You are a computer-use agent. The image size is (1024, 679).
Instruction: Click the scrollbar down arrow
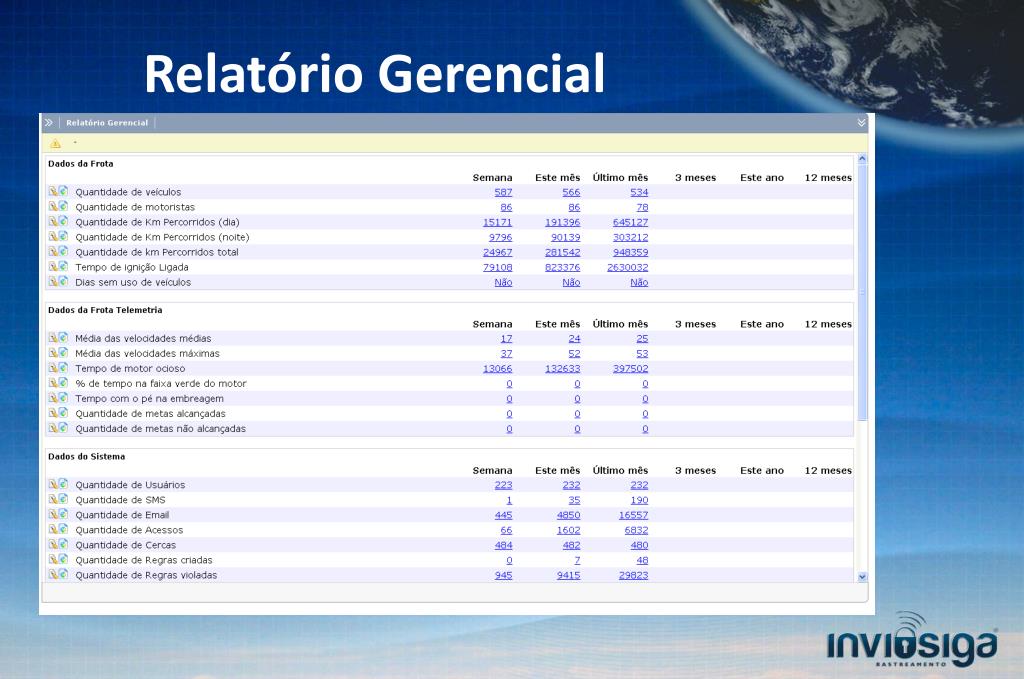point(862,576)
